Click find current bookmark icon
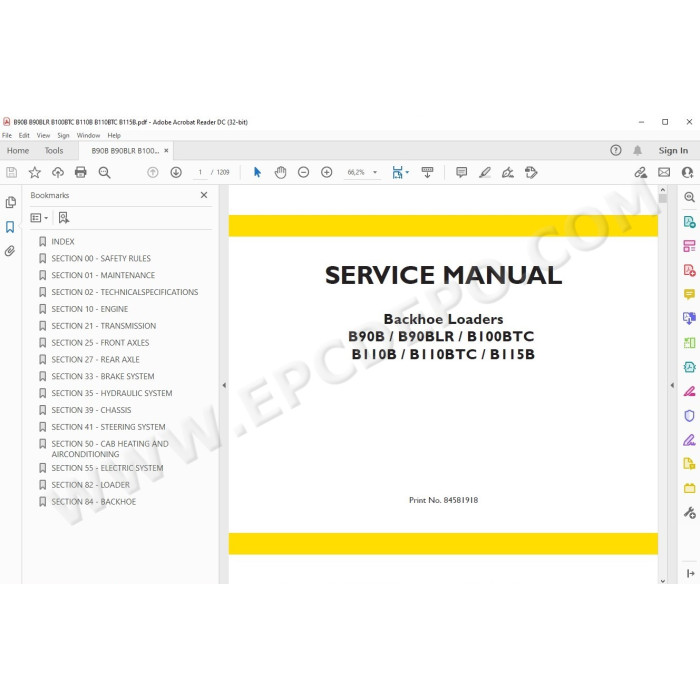 coord(64,218)
